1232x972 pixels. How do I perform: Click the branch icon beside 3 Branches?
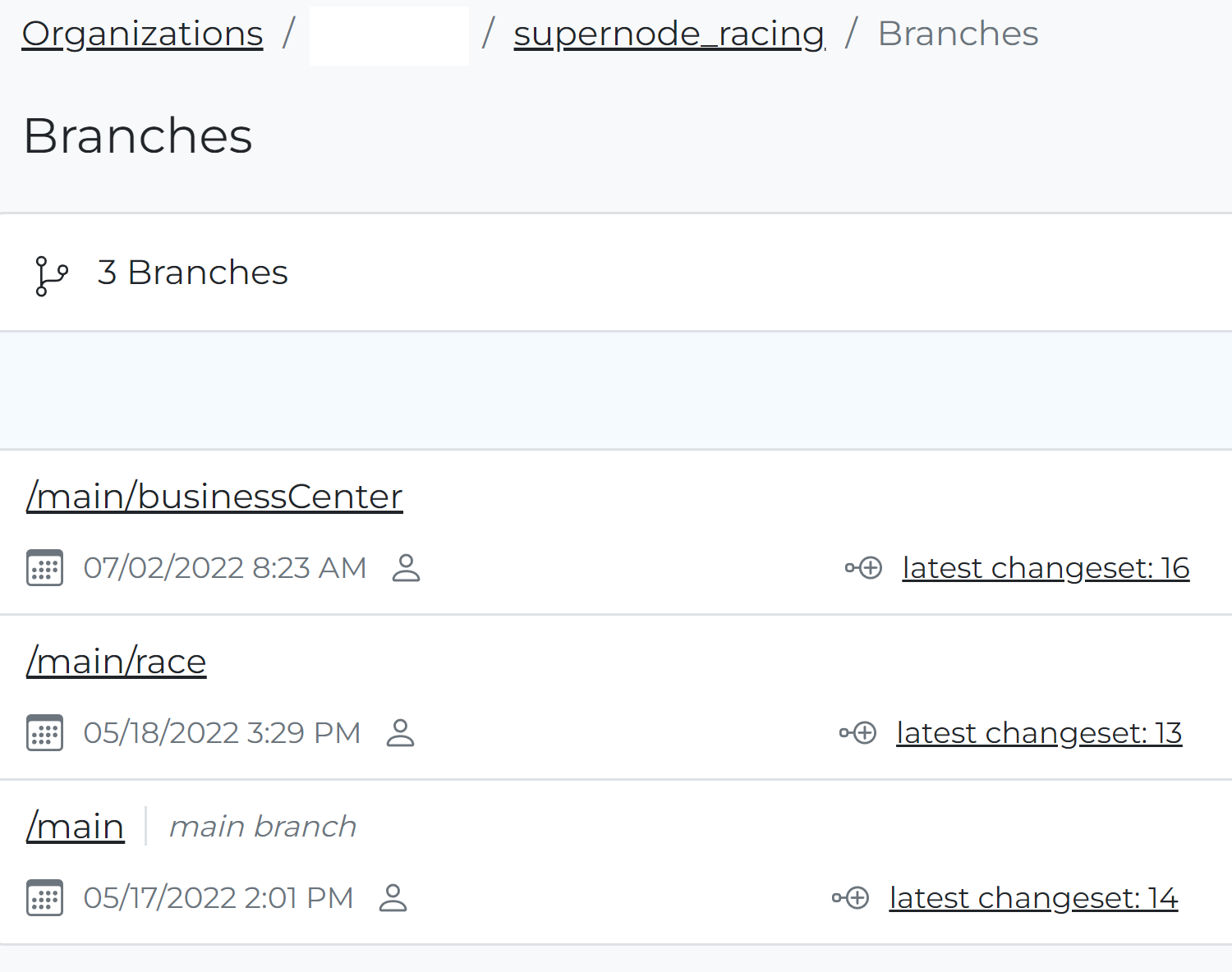(52, 275)
